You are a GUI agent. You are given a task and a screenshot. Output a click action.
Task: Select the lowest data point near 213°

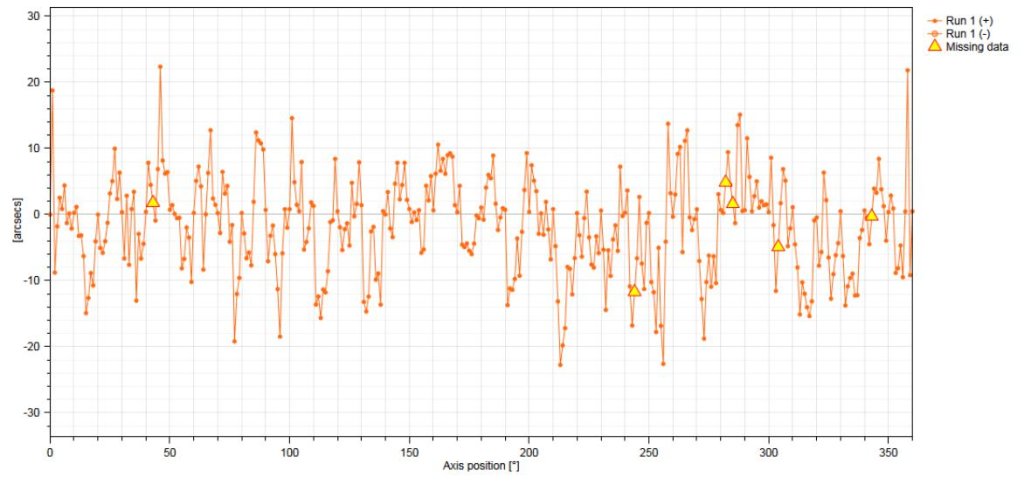click(x=560, y=364)
